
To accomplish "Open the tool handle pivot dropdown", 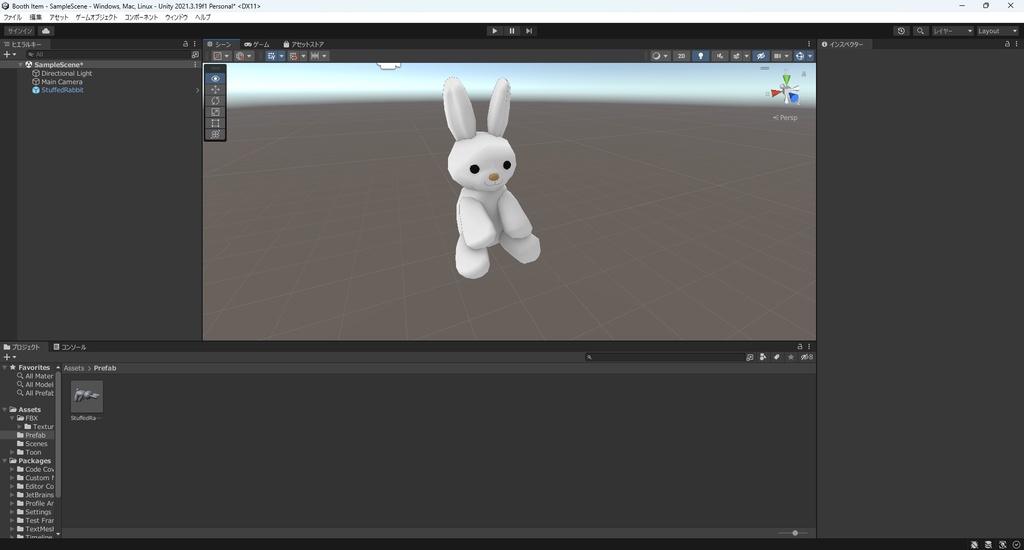I will [222, 56].
